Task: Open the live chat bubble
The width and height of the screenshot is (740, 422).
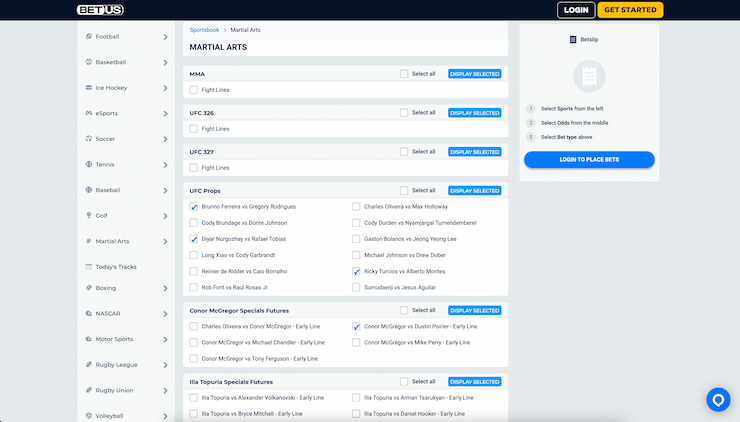Action: 718,400
